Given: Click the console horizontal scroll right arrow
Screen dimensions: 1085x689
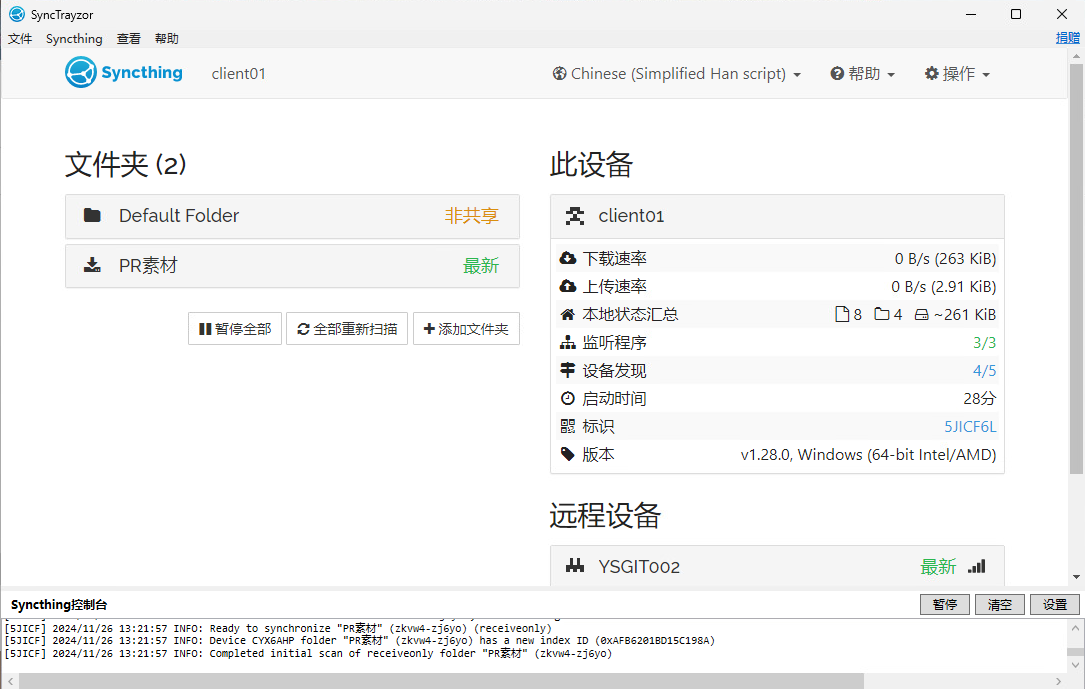Looking at the screenshot, I should coord(1058,681).
